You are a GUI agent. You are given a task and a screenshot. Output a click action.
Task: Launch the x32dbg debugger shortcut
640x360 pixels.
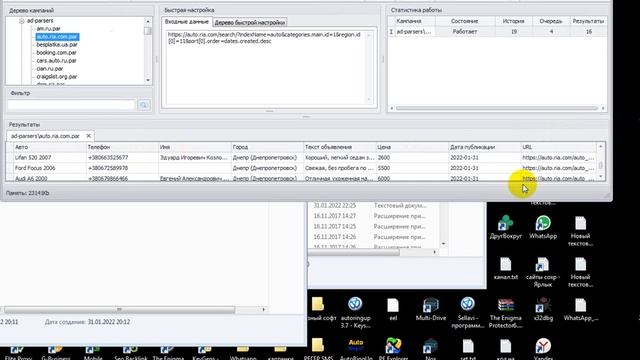543,309
